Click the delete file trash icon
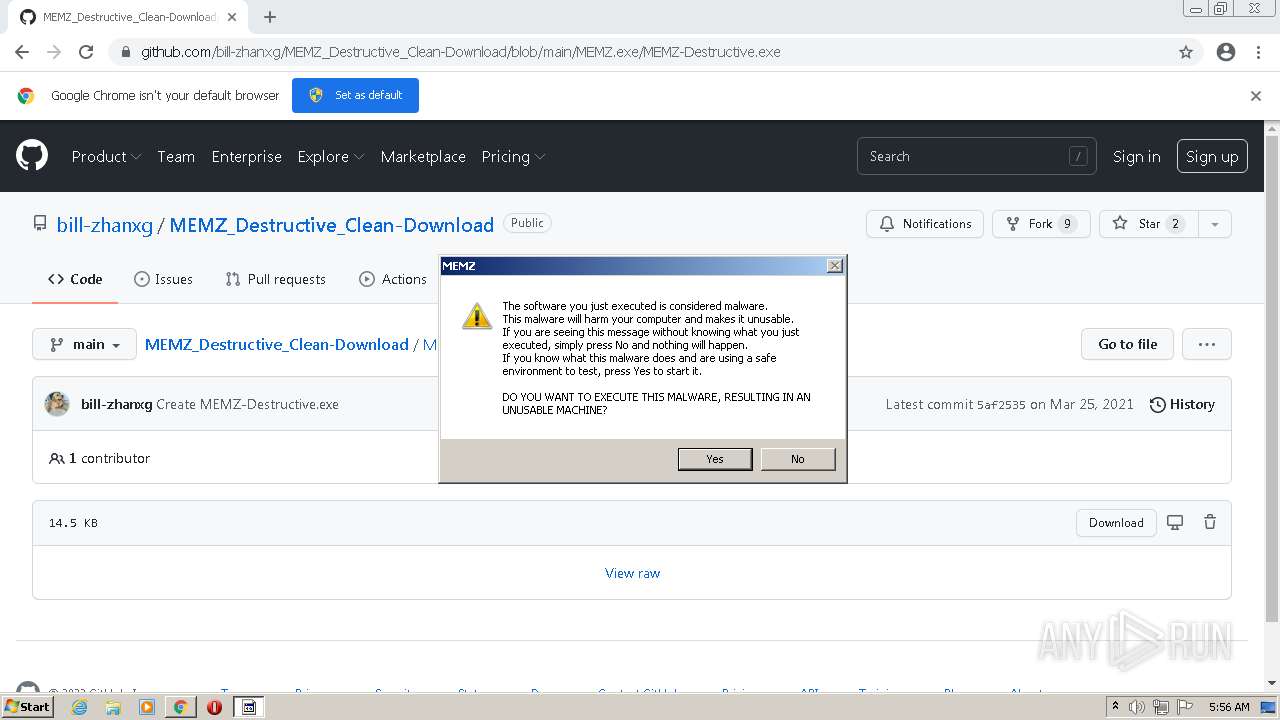The width and height of the screenshot is (1280, 720). coord(1210,522)
